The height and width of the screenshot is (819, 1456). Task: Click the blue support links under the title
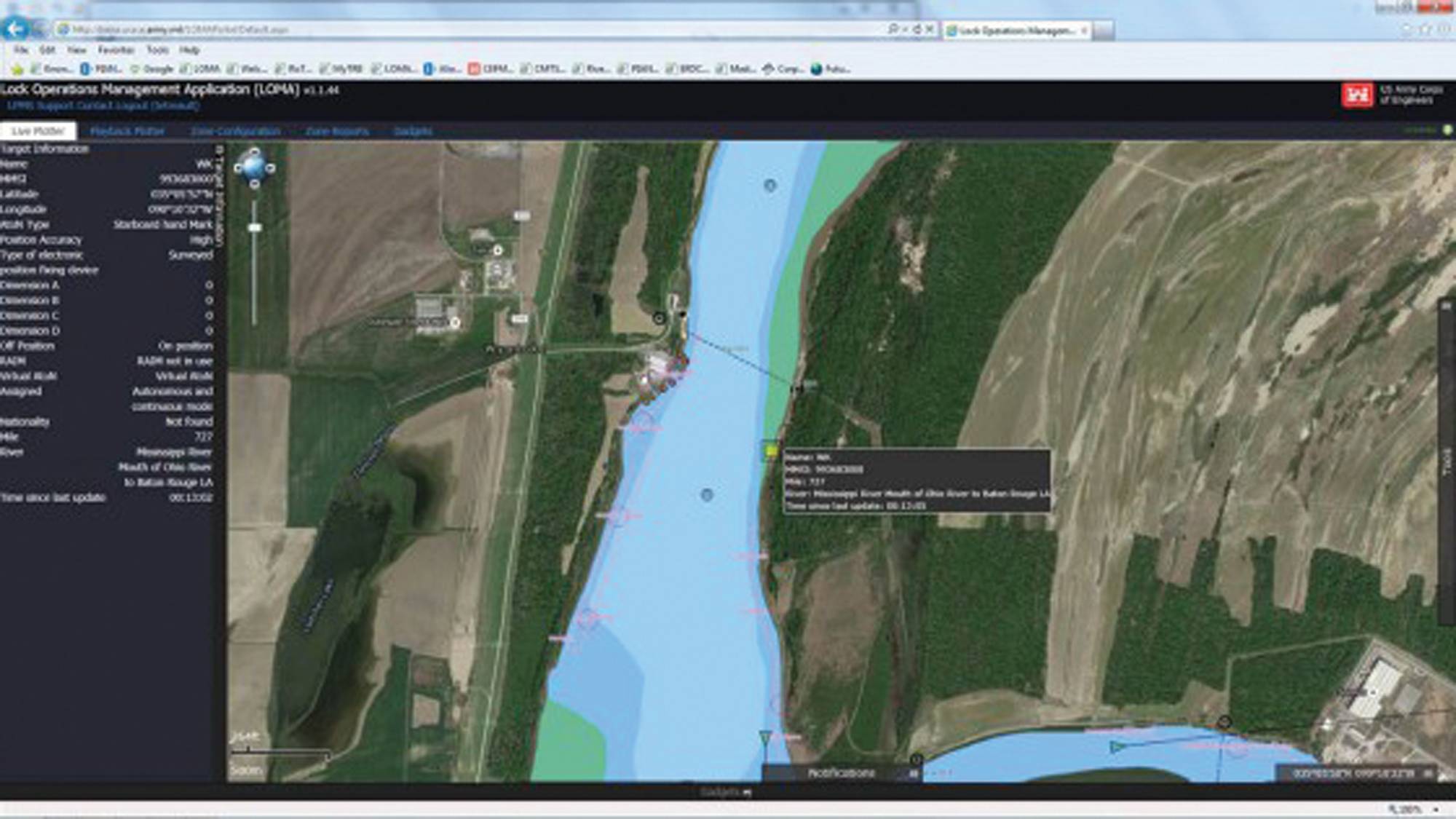[103, 106]
